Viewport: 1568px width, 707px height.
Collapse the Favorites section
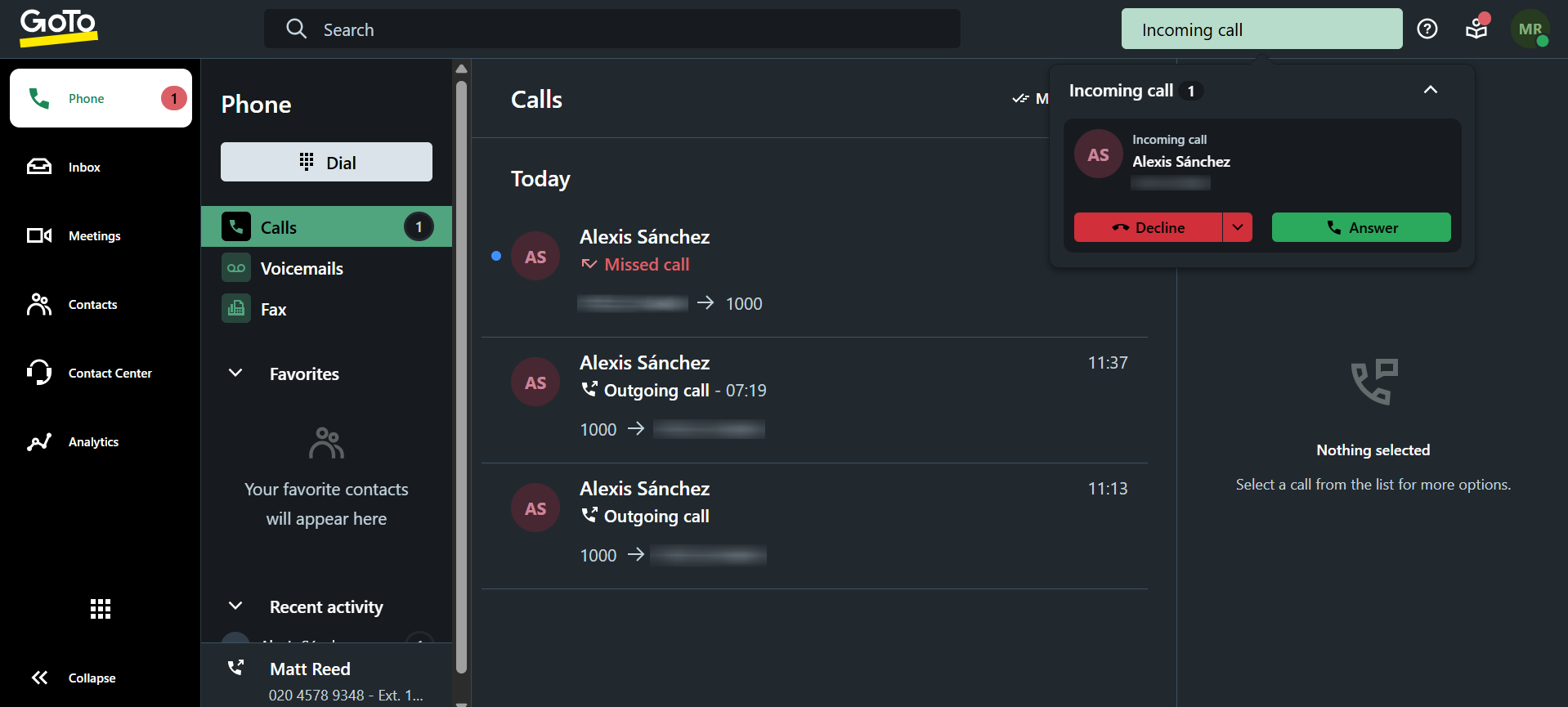pyautogui.click(x=235, y=374)
